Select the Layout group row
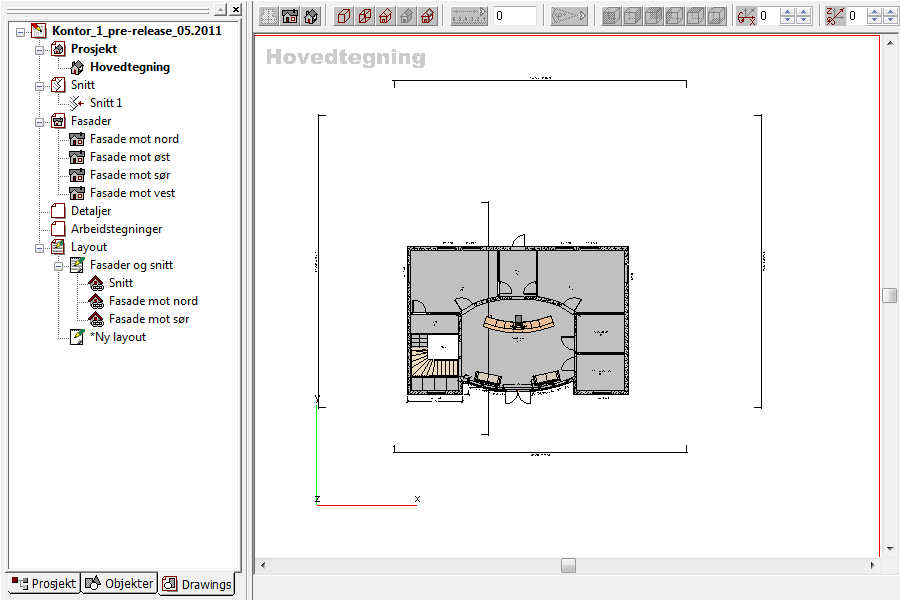The height and width of the screenshot is (600, 900). tap(88, 247)
